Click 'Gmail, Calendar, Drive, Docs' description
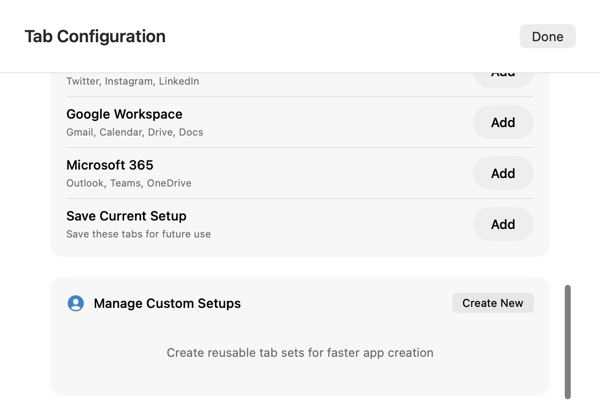The height and width of the screenshot is (420, 600). click(135, 132)
